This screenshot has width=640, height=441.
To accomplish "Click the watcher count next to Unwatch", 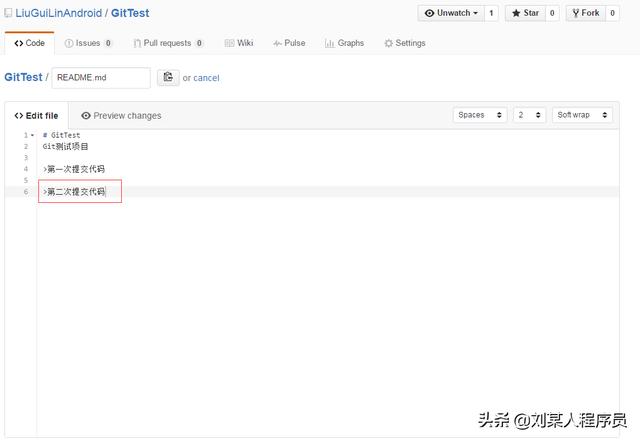I will (491, 13).
